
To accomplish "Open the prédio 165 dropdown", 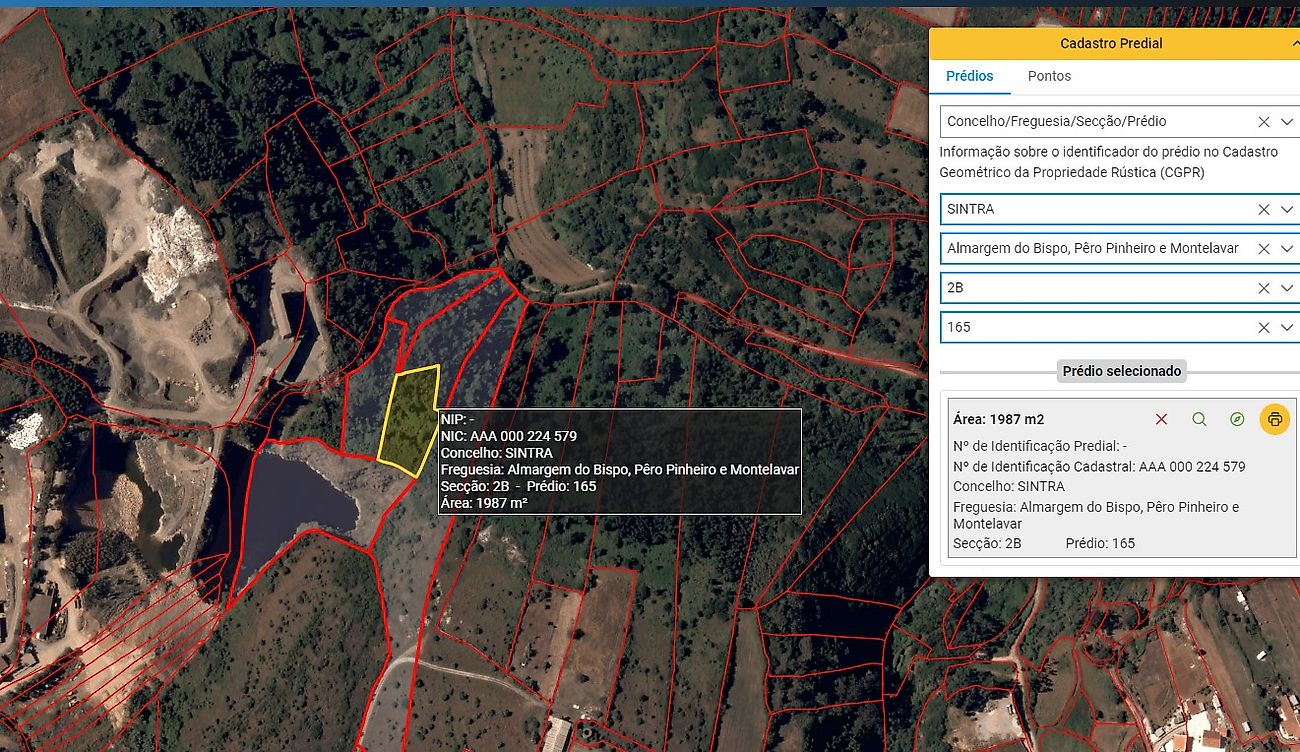I will 1287,328.
